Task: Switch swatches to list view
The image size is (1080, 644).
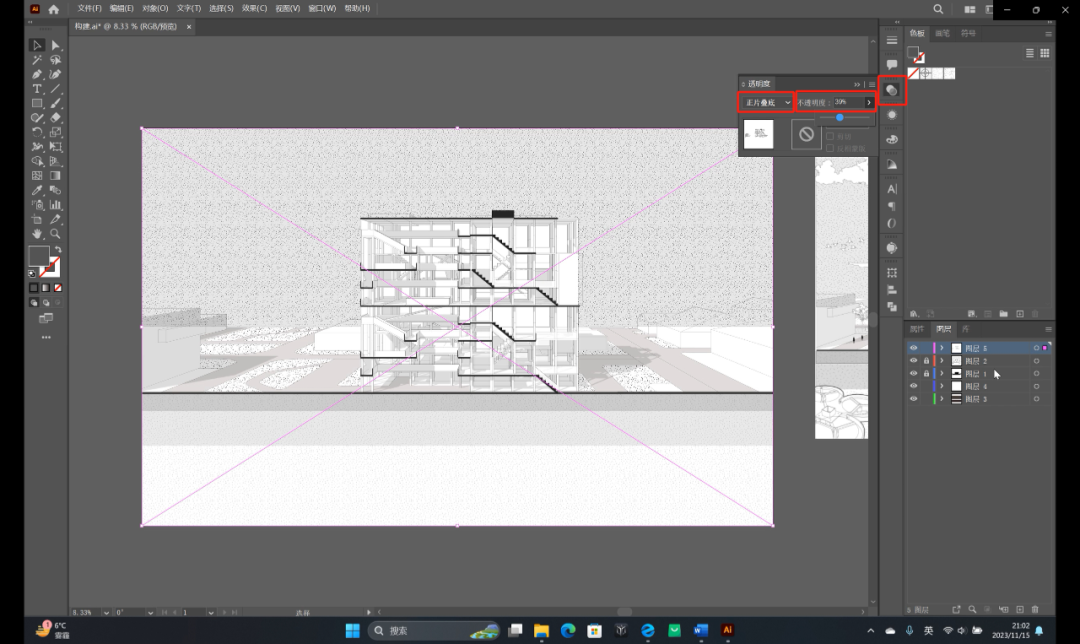Action: coord(1030,53)
